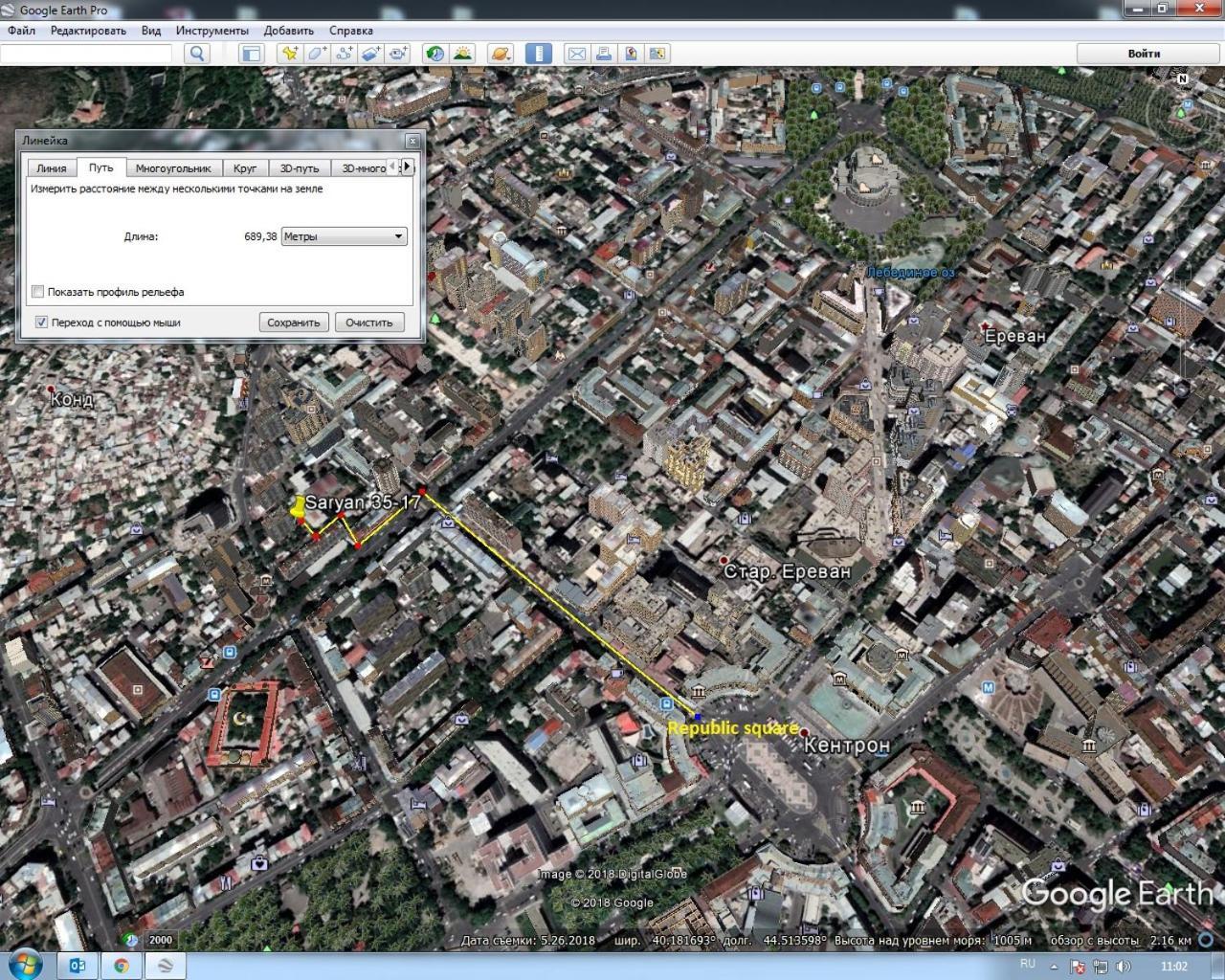Click the RU language indicator
The height and width of the screenshot is (980, 1225).
[x=1028, y=964]
